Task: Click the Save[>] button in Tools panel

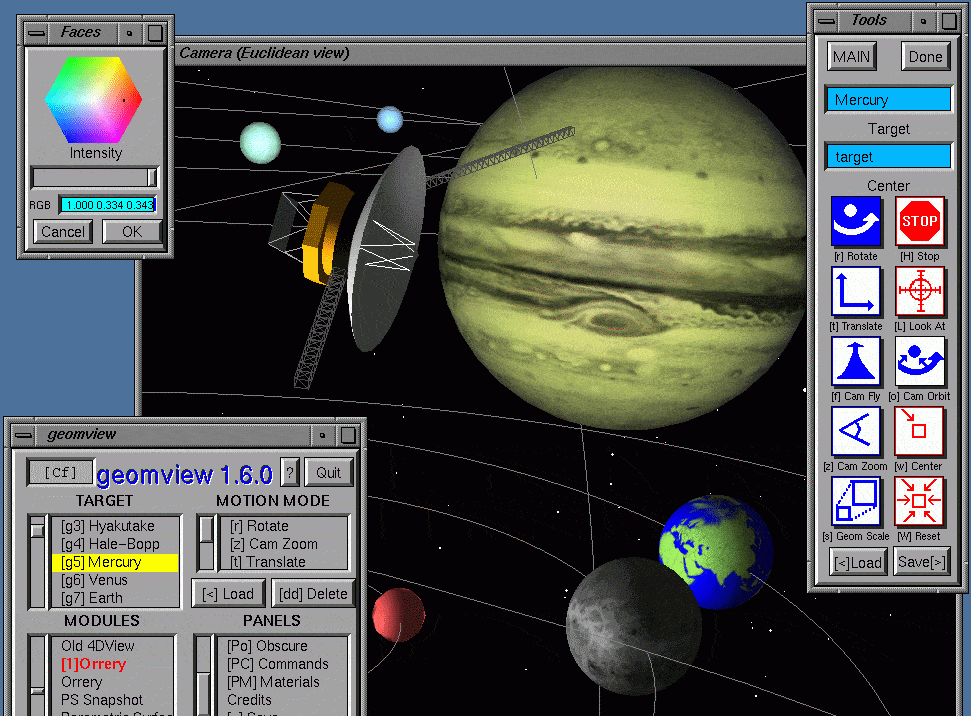Action: (x=921, y=562)
